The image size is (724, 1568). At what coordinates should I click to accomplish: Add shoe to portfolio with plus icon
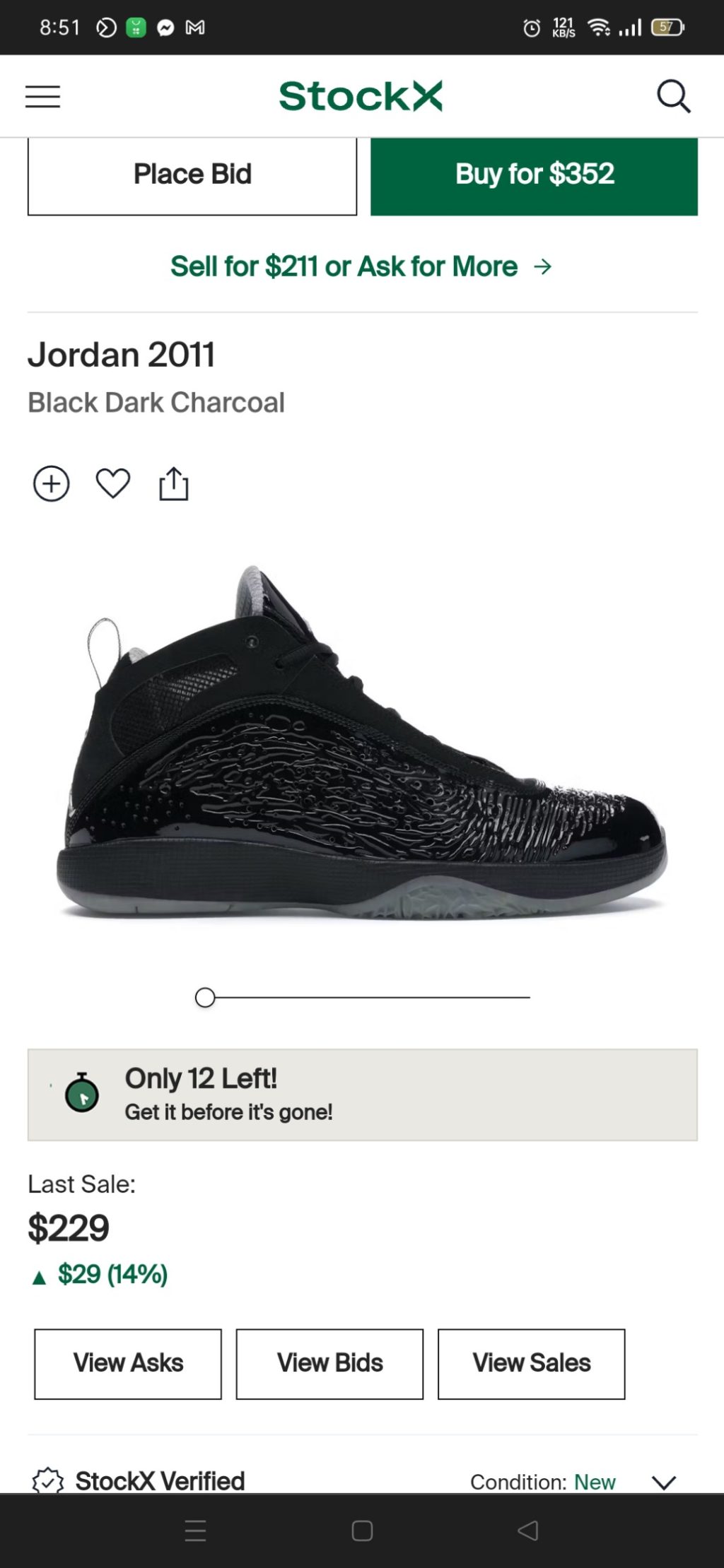52,484
